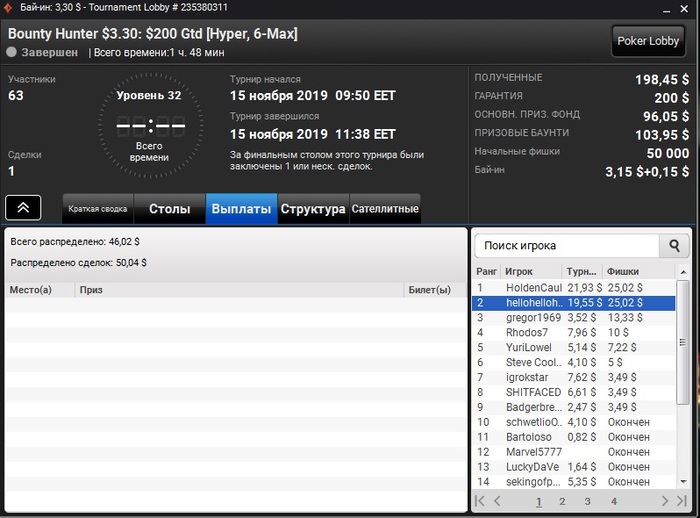This screenshot has height=518, width=700.
Task: Select player row Badgerbre...
Action: [574, 407]
